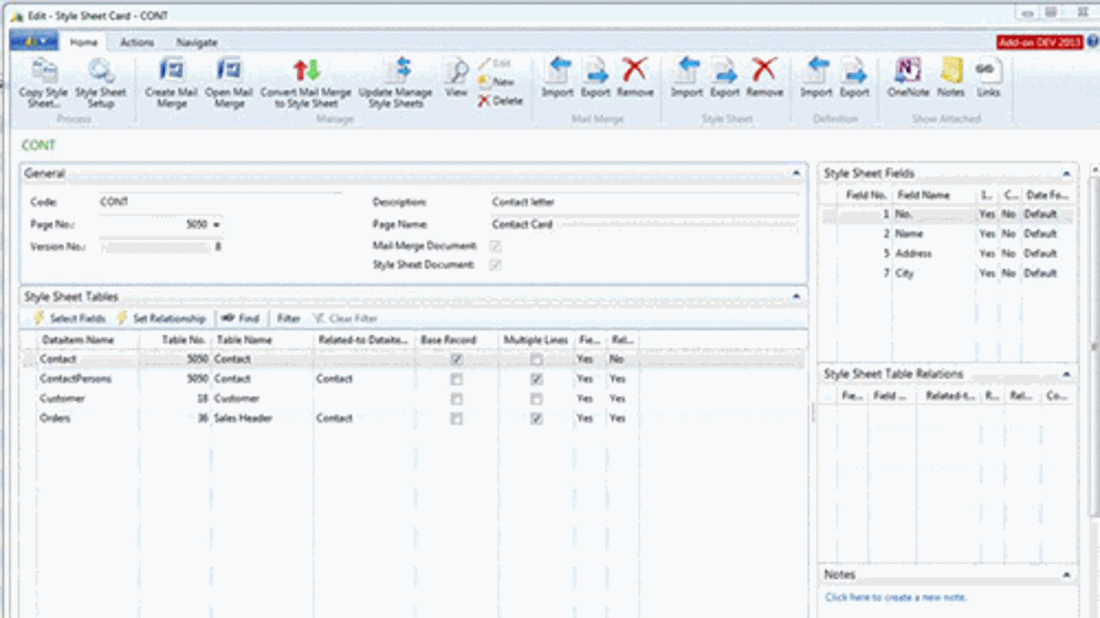Image resolution: width=1100 pixels, height=618 pixels.
Task: Click the Description input field
Action: (644, 202)
